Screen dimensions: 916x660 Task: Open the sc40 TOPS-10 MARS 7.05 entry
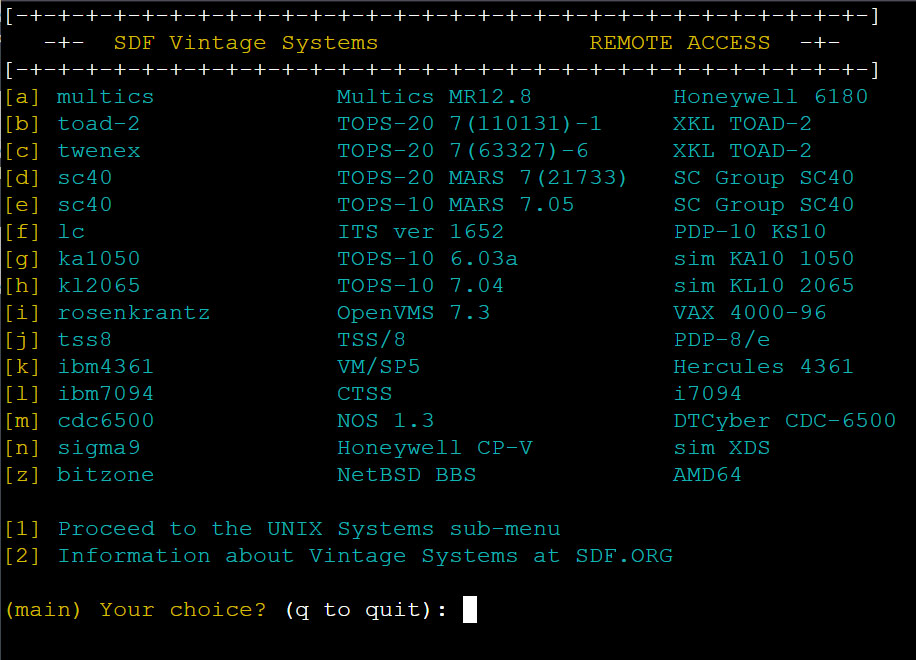click(84, 204)
